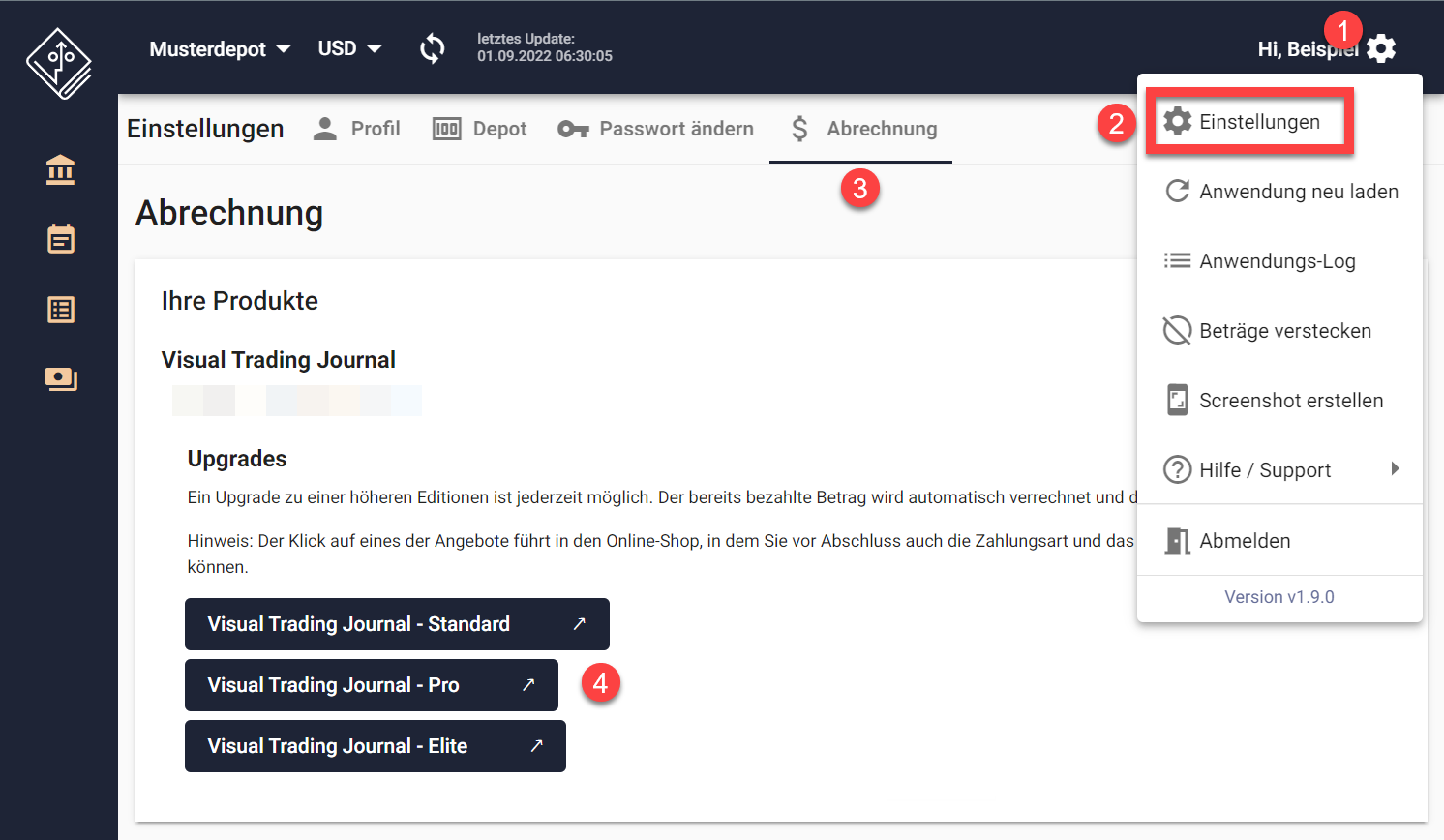Select the Abrechnung tab

[x=861, y=129]
